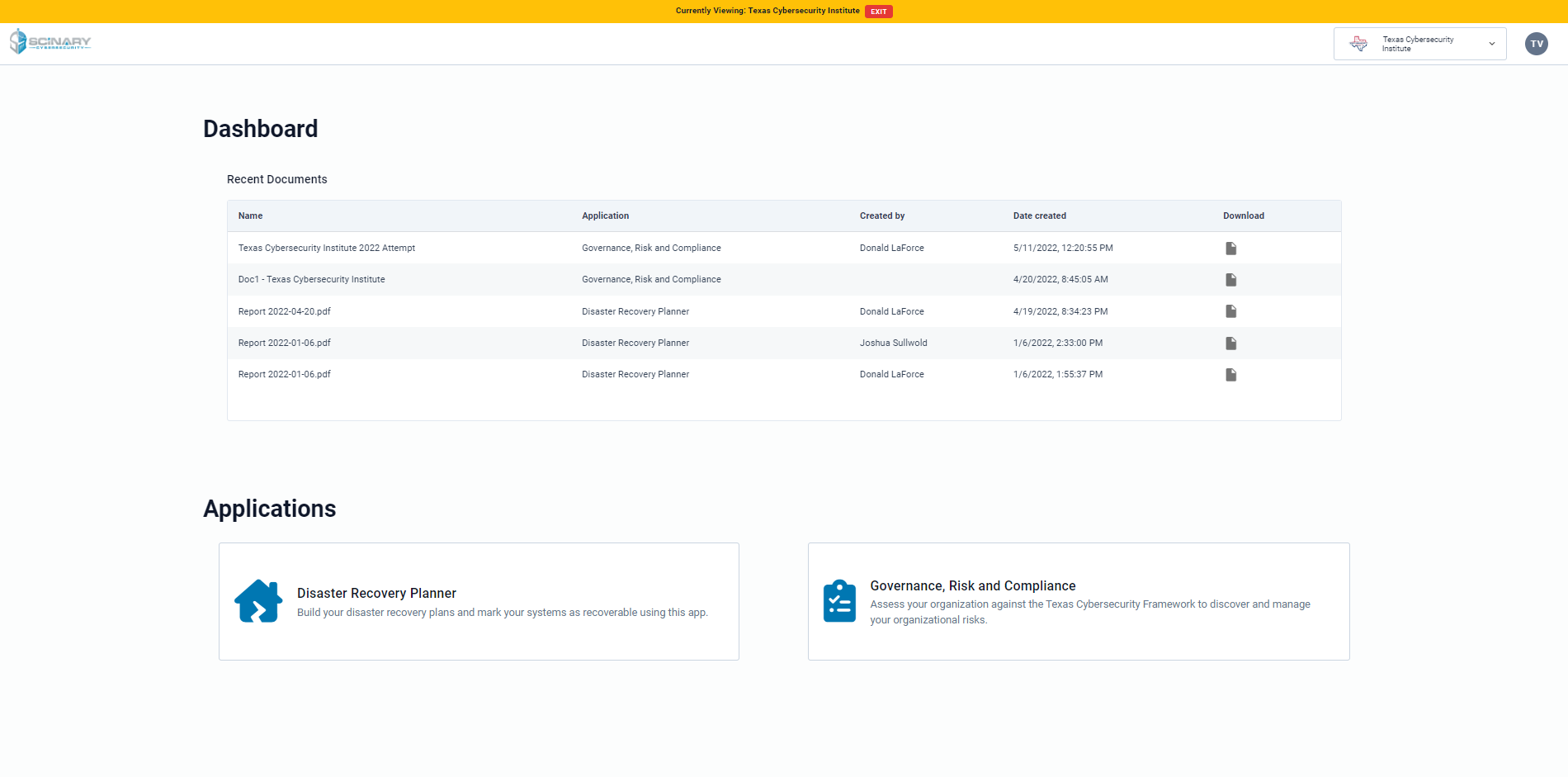Click the 'Dashboard' page heading
The height and width of the screenshot is (777, 1568).
tap(260, 129)
